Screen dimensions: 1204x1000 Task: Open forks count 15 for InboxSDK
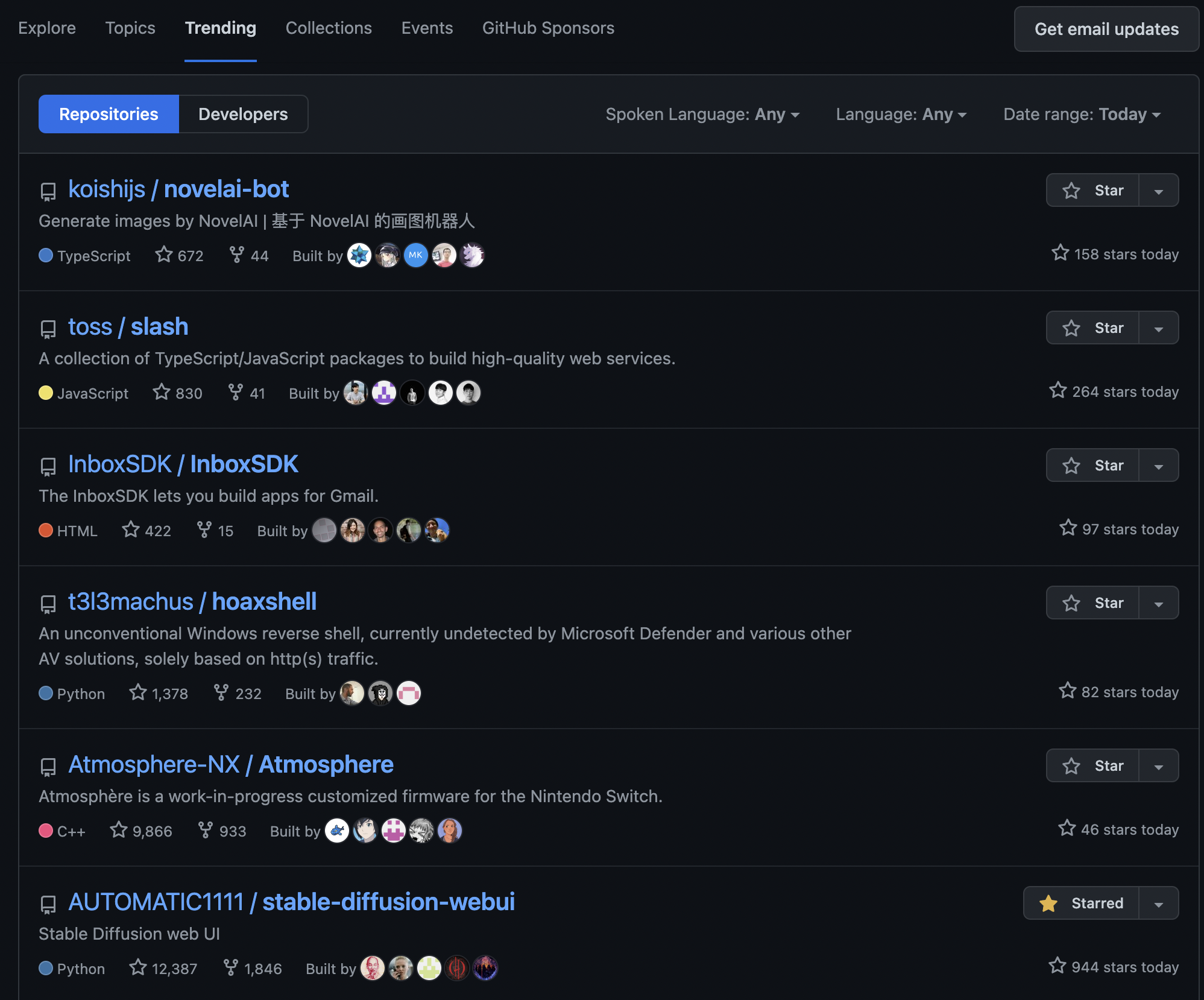(x=215, y=530)
